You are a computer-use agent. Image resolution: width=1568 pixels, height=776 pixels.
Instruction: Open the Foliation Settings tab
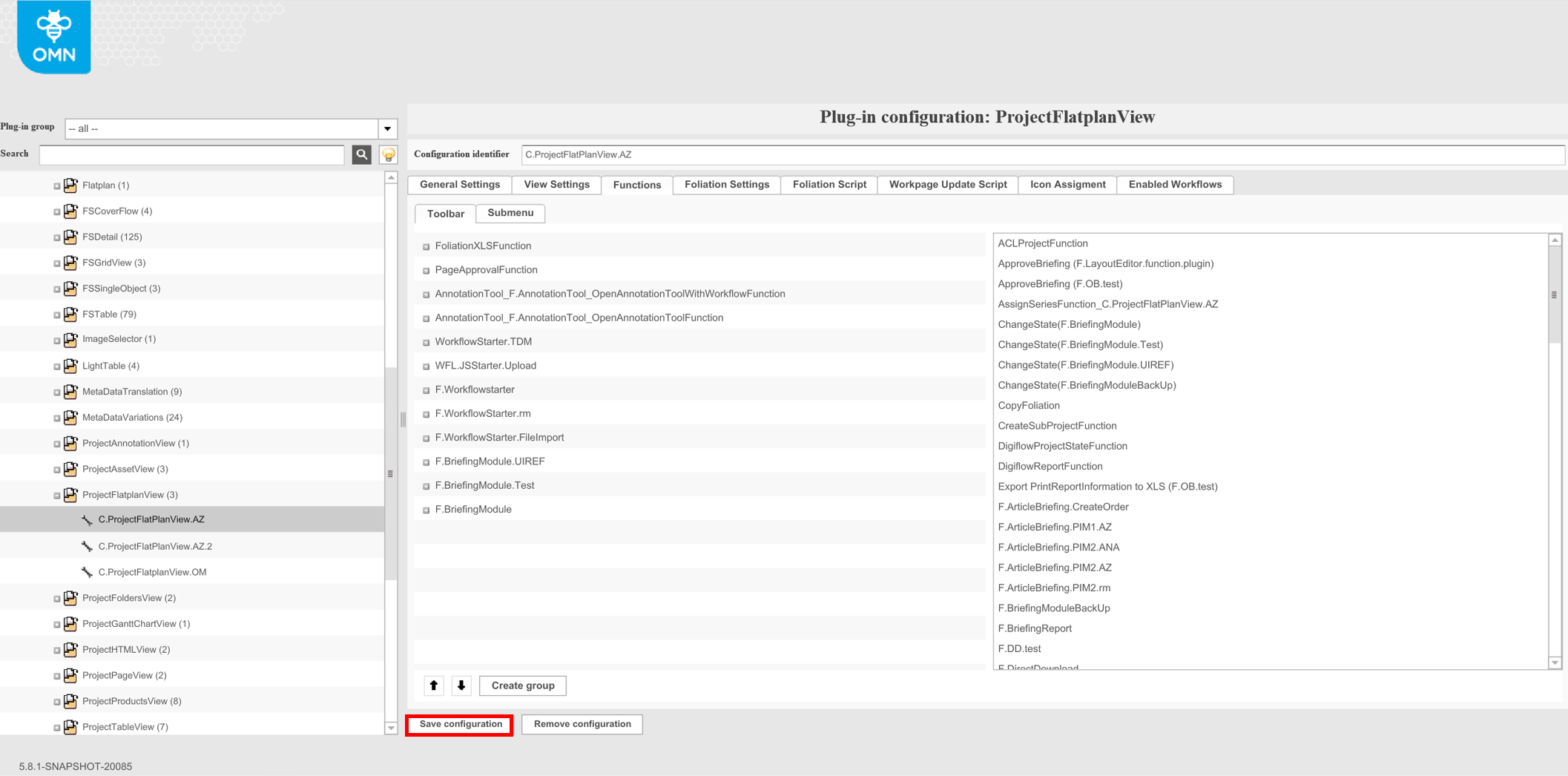(x=727, y=185)
